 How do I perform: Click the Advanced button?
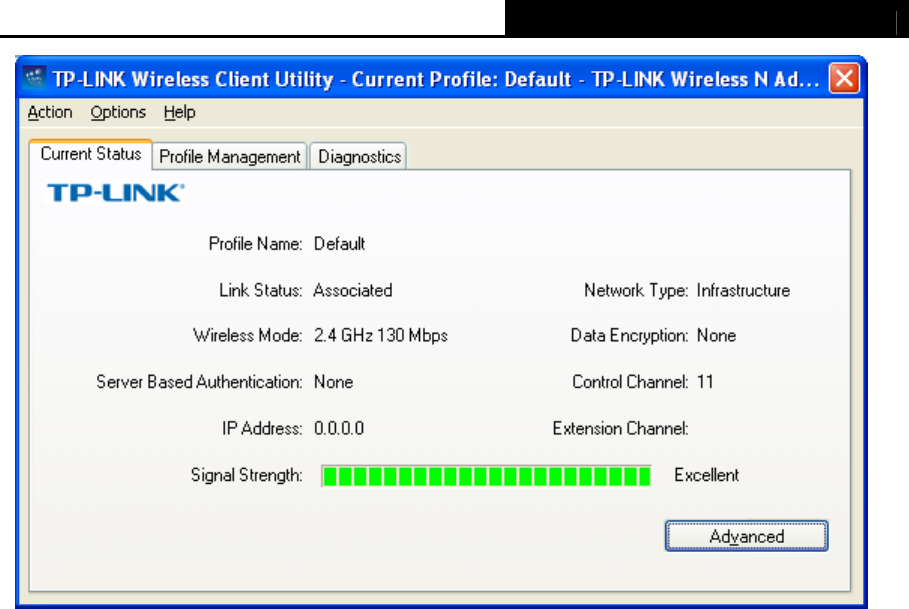click(x=746, y=536)
